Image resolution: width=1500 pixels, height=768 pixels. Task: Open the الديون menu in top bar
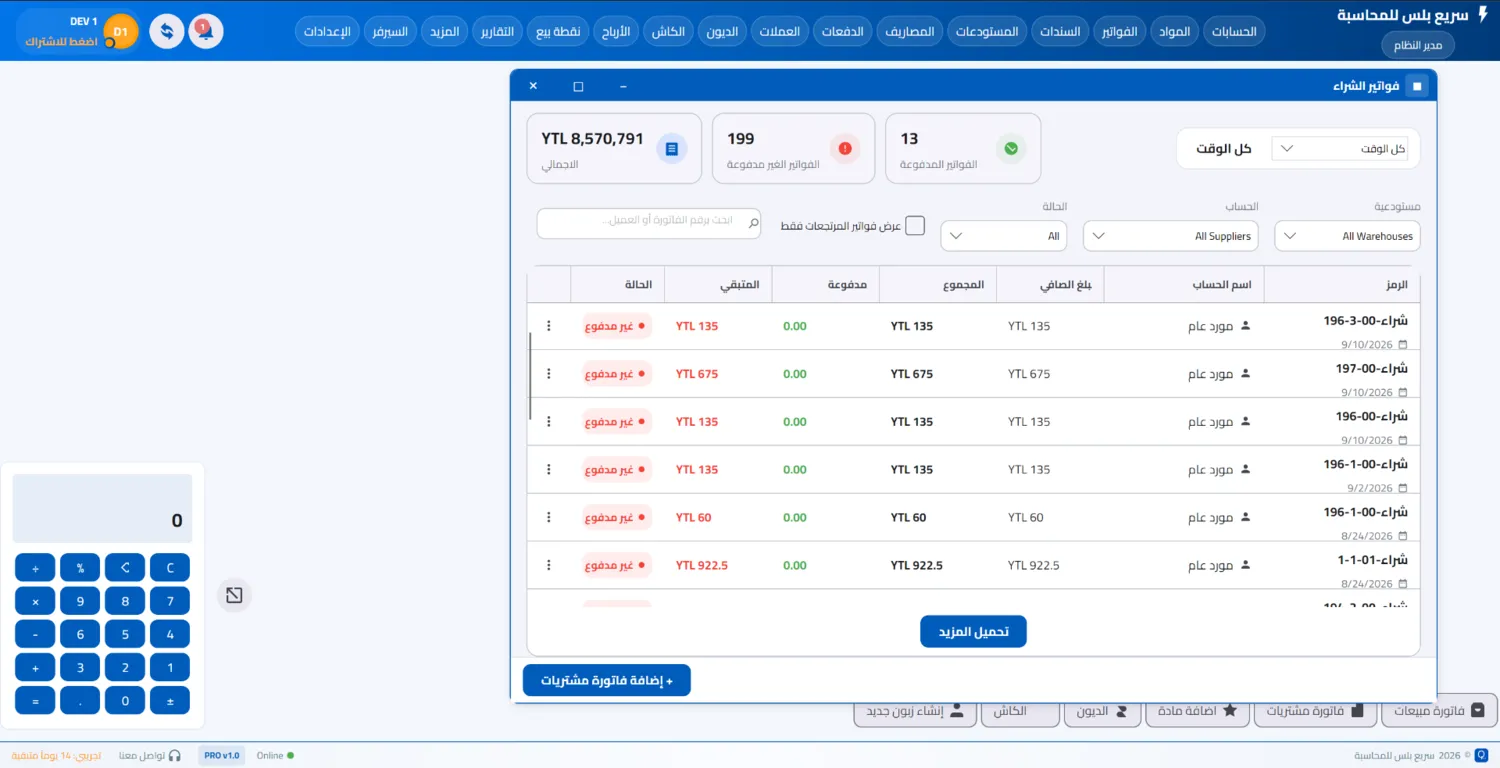point(721,31)
